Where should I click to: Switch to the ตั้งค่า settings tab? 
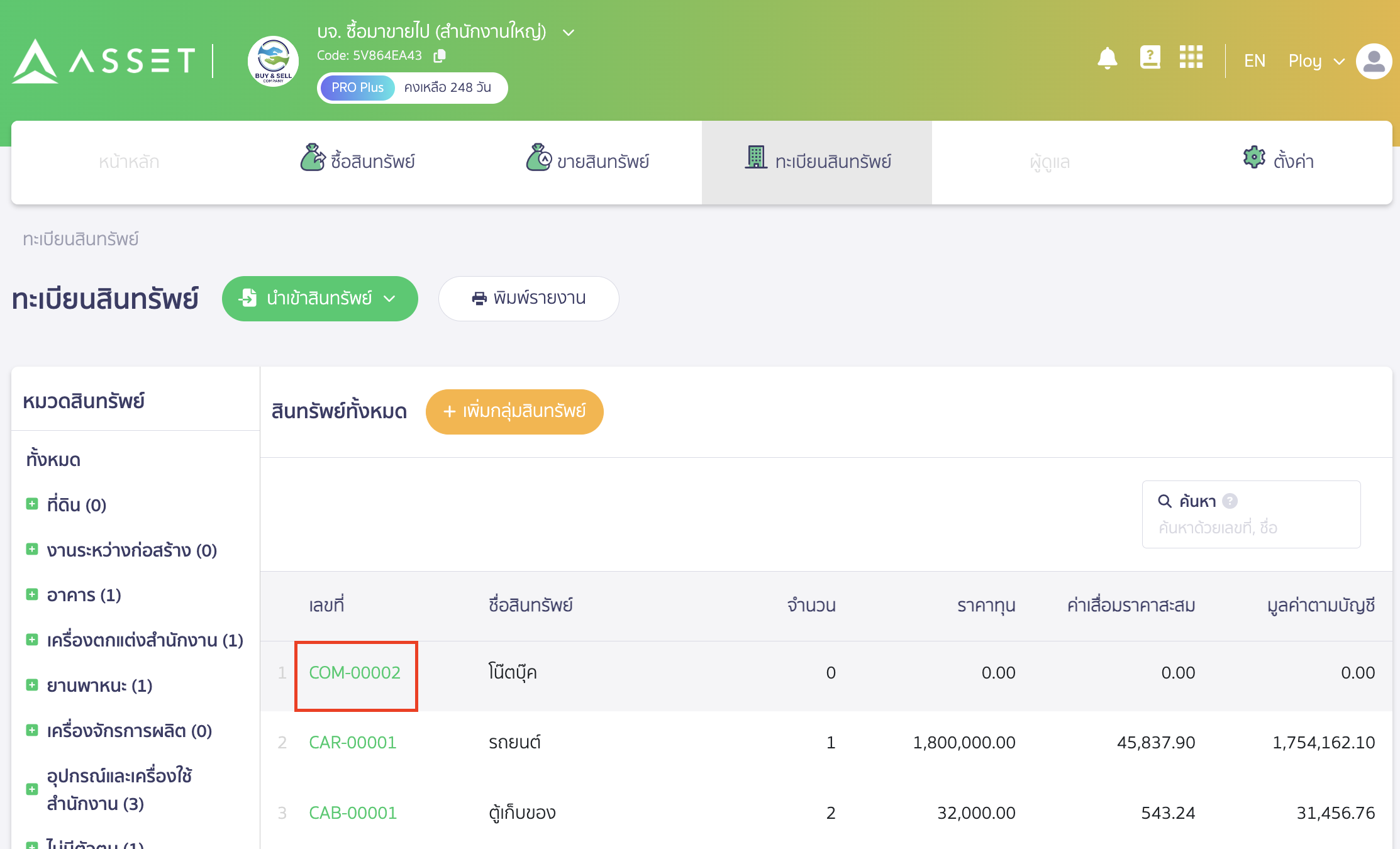pos(1278,162)
